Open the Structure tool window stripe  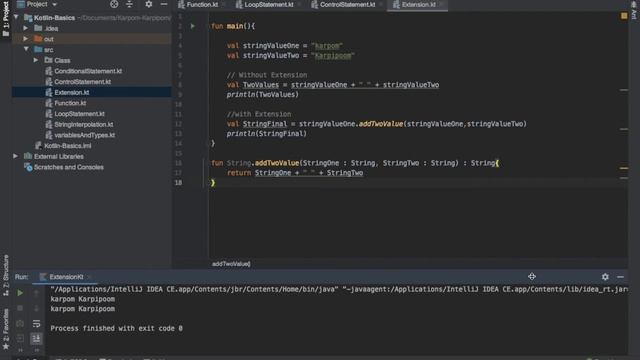[x=5, y=276]
